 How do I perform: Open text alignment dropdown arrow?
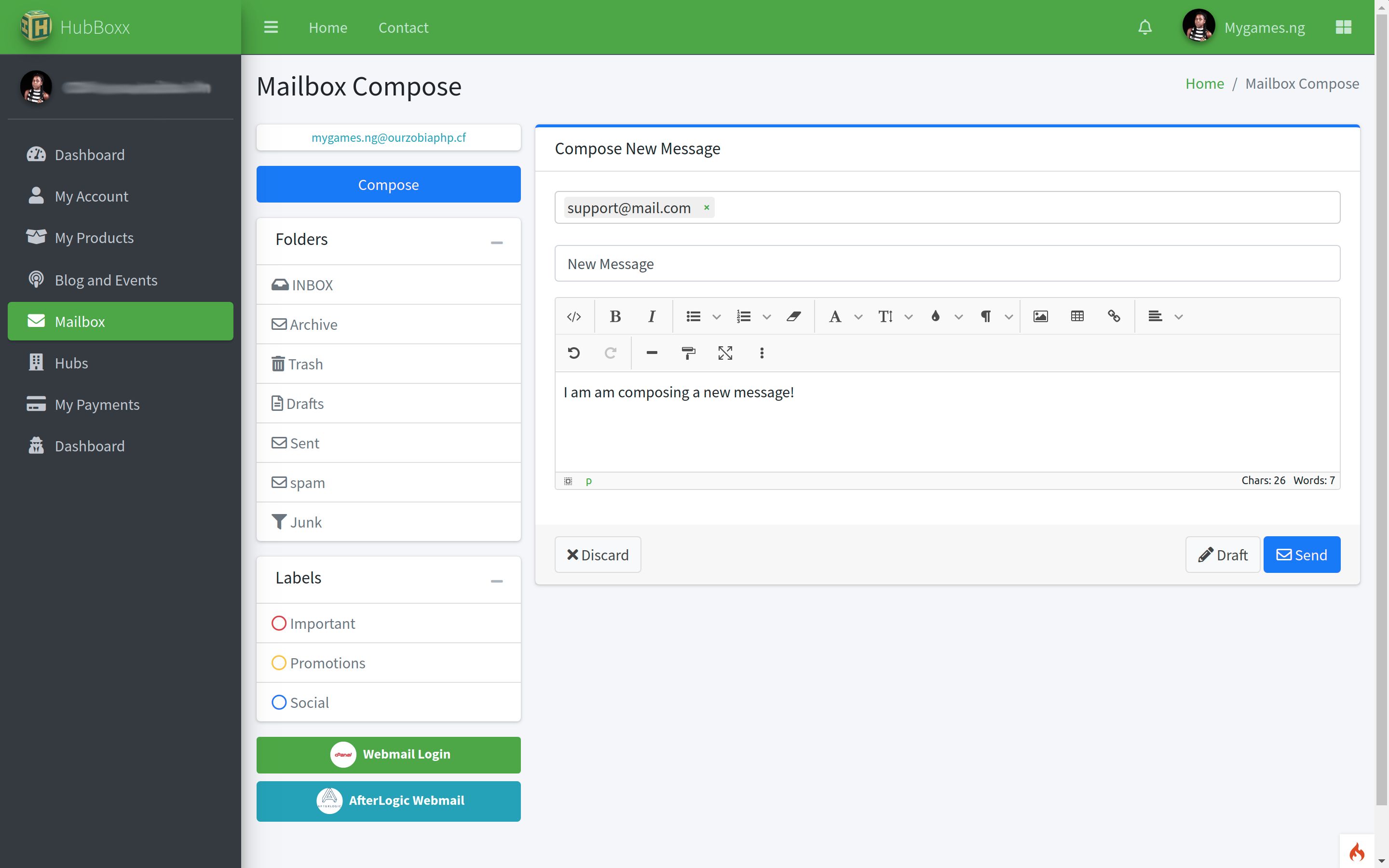point(1178,317)
